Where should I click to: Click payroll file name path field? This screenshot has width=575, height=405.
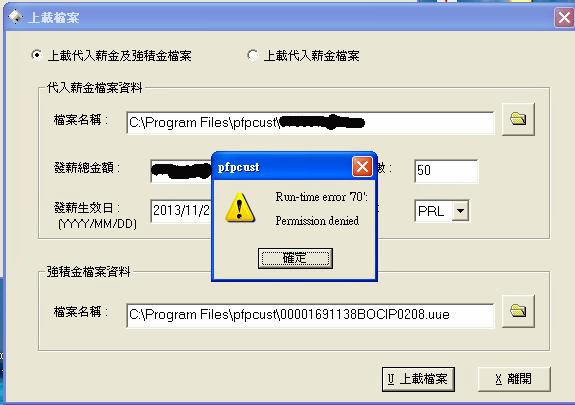pyautogui.click(x=310, y=123)
